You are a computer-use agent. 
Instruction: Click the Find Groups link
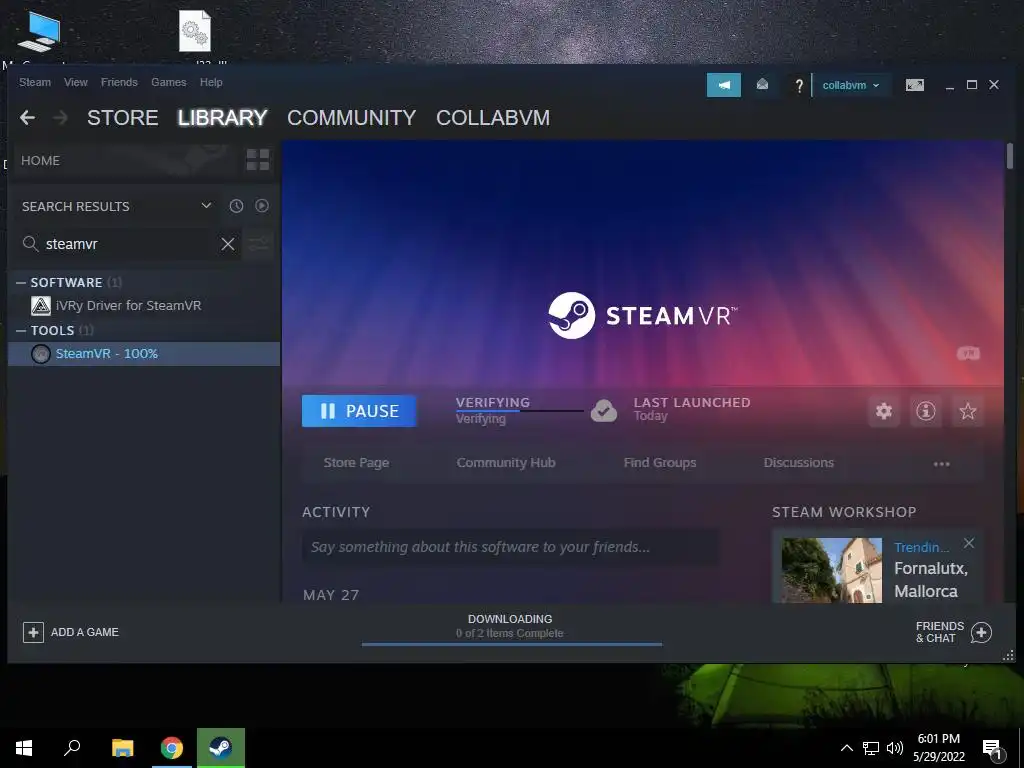point(660,462)
